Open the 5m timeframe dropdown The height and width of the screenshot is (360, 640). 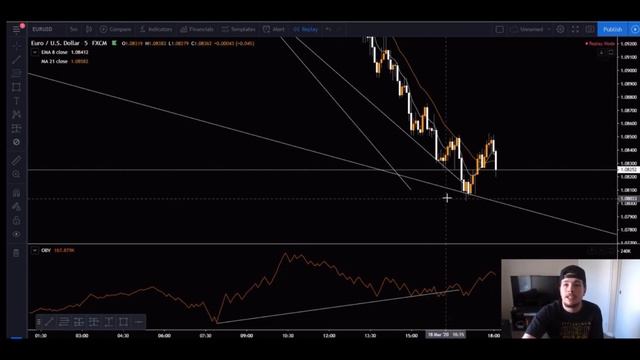click(73, 29)
